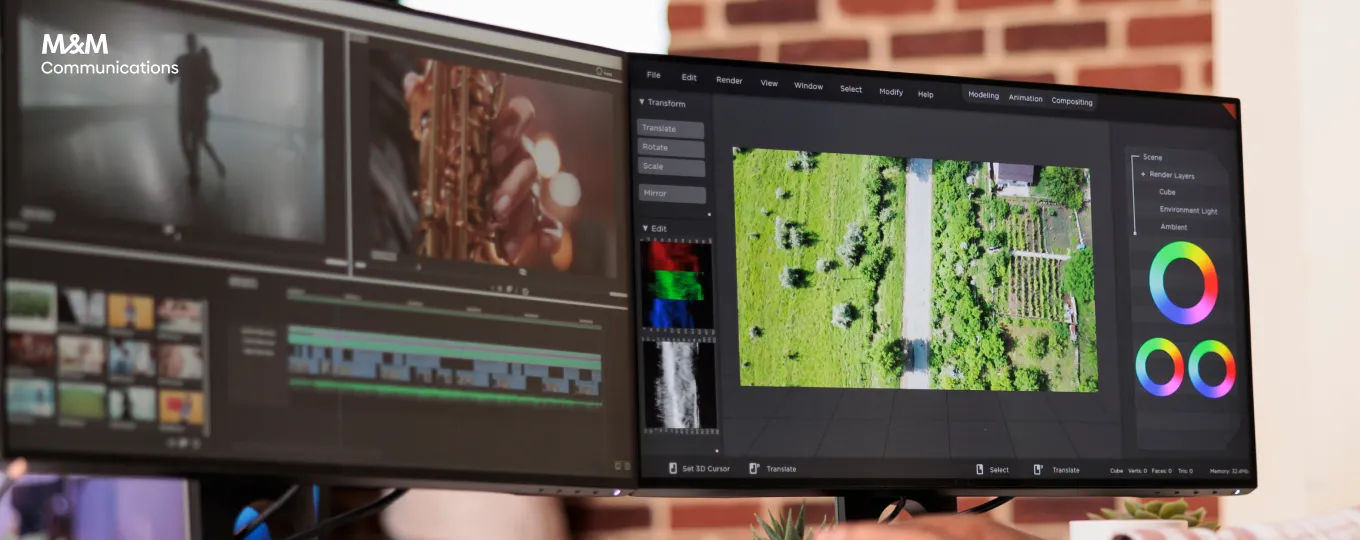This screenshot has width=1360, height=540.
Task: Click the Mirror button
Action: 672,194
